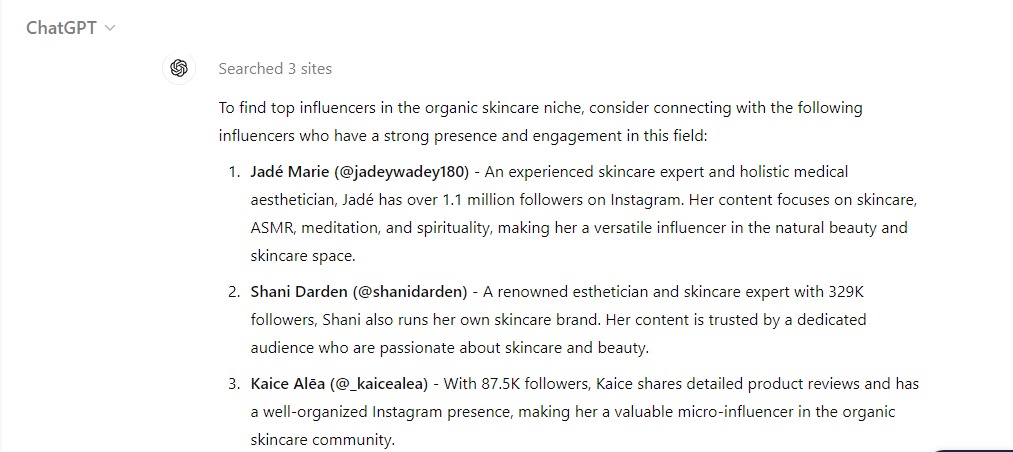The height and width of the screenshot is (452, 1013).
Task: Click the Kaice Alēa bold name
Action: coord(287,384)
